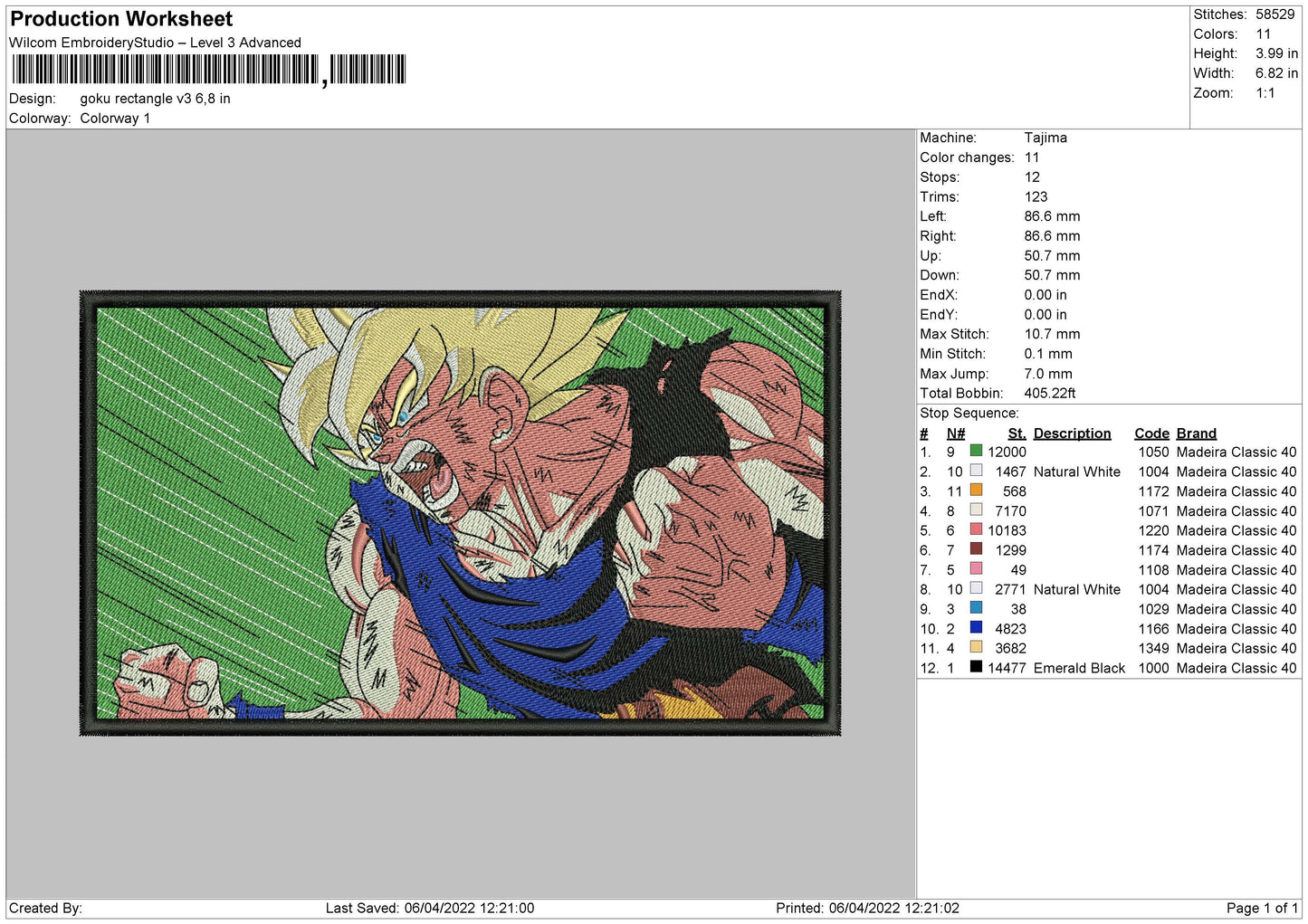Click the 'Brand' column header
1308x924 pixels.
pyautogui.click(x=1197, y=433)
